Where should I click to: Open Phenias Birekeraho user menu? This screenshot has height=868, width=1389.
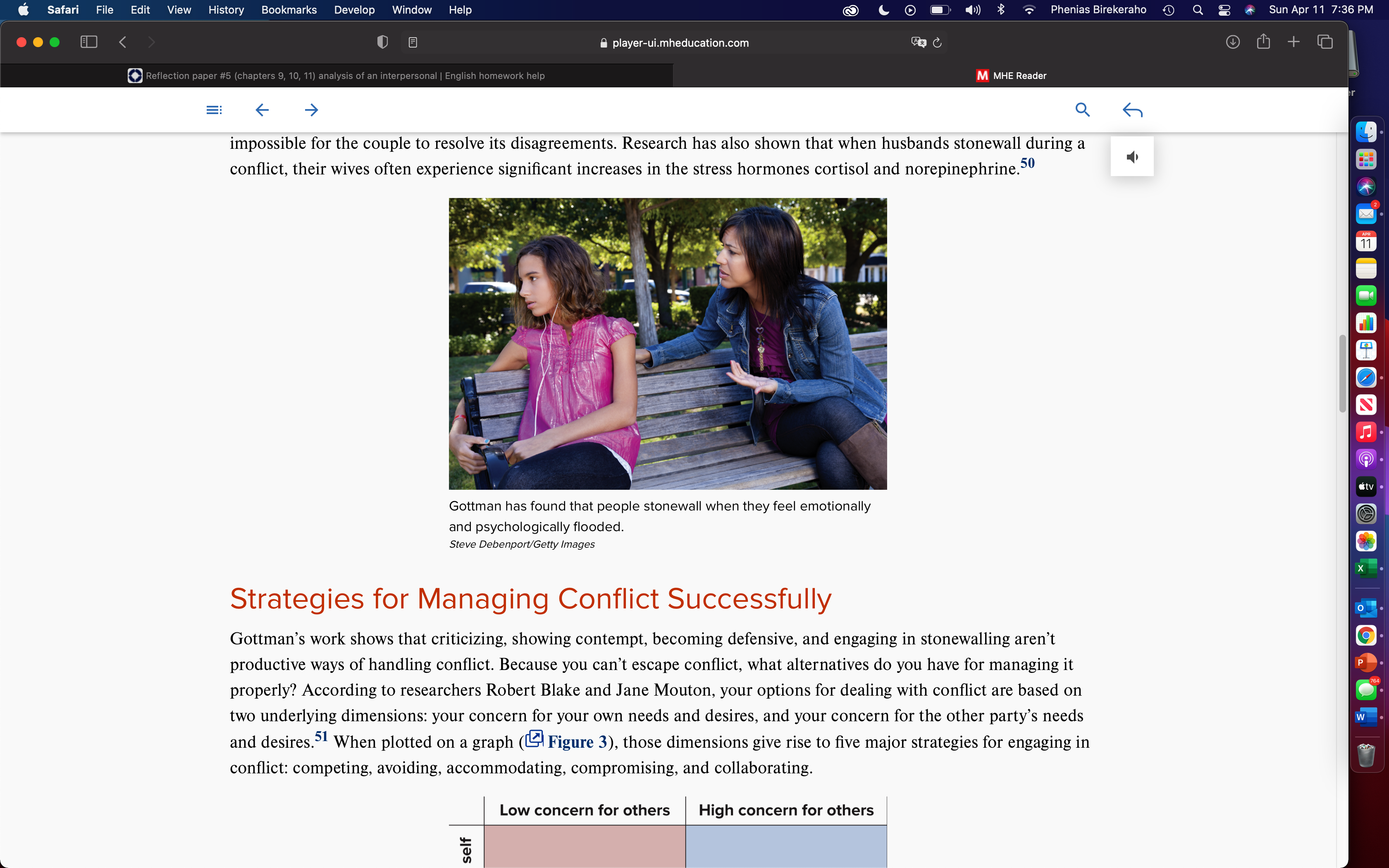(1098, 10)
